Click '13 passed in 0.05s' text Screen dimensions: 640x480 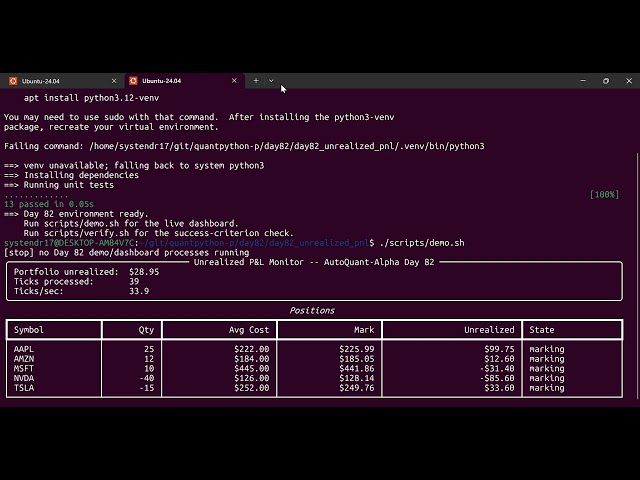[x=49, y=204]
